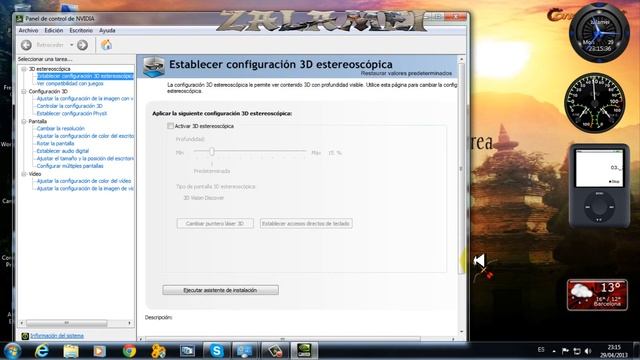Open the Edición menu

pos(54,31)
